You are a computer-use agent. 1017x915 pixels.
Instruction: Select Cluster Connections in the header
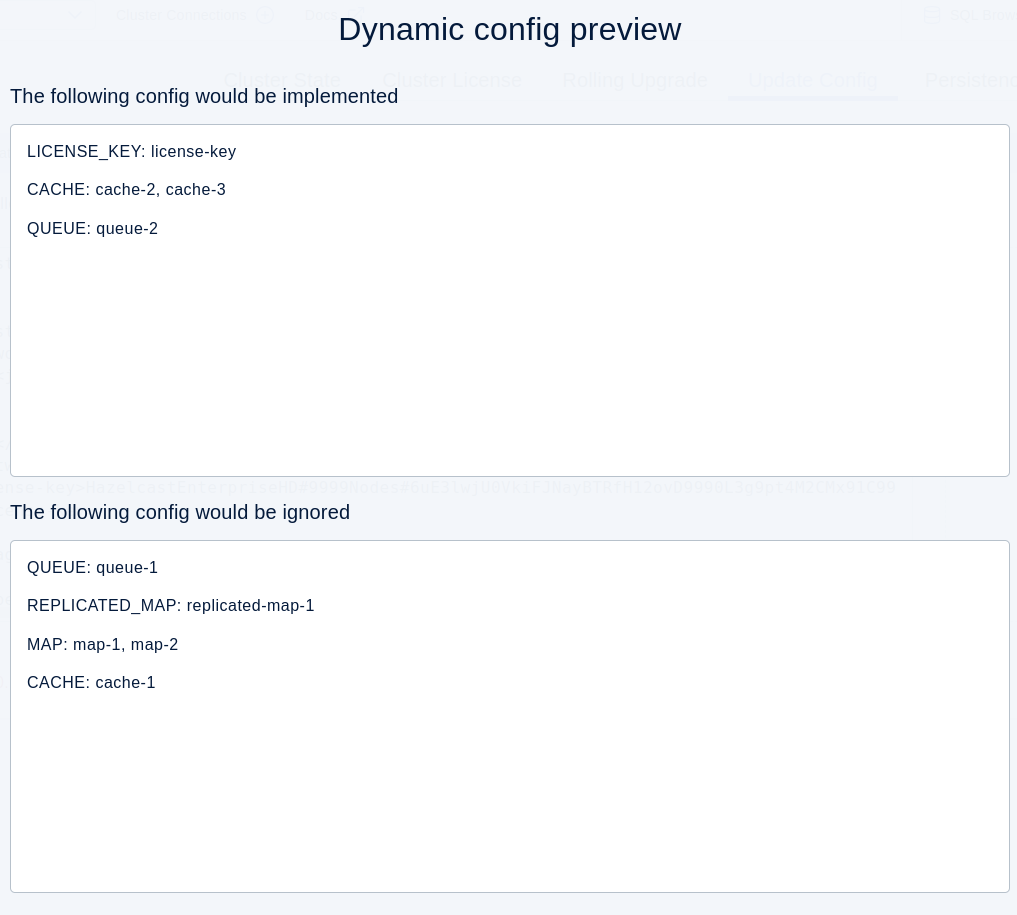pyautogui.click(x=180, y=15)
